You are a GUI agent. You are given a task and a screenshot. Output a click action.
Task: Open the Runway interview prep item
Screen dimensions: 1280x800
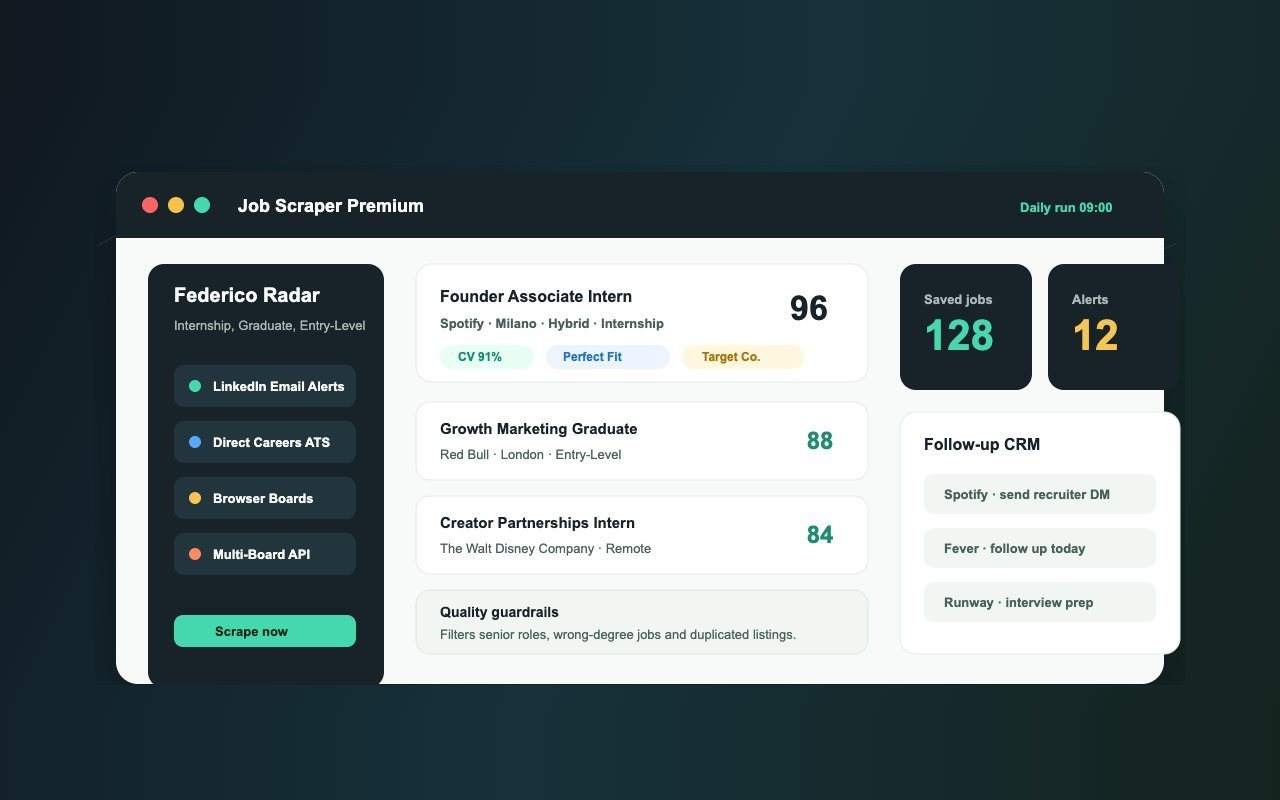click(x=1040, y=602)
